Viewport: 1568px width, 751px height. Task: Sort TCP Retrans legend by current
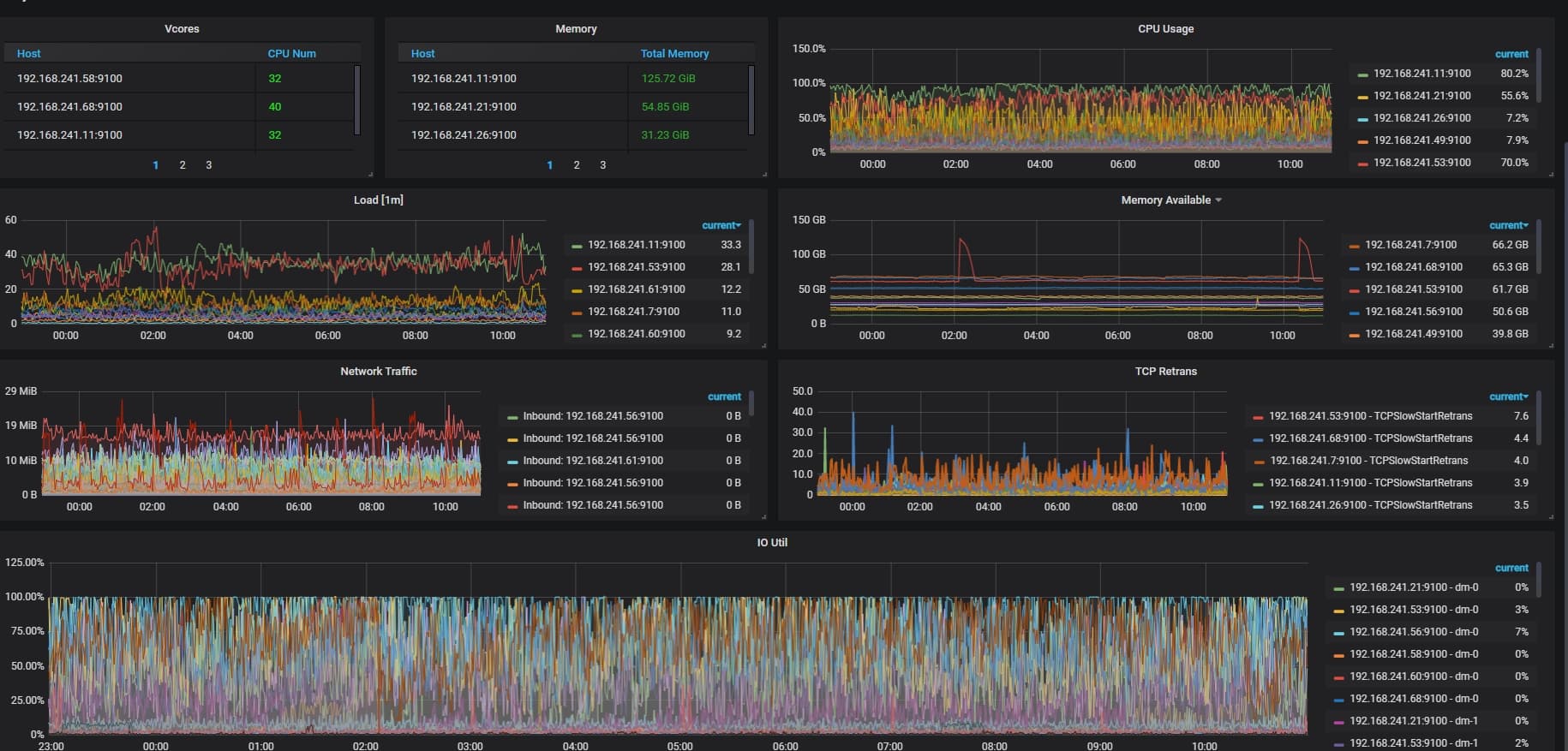click(1508, 397)
